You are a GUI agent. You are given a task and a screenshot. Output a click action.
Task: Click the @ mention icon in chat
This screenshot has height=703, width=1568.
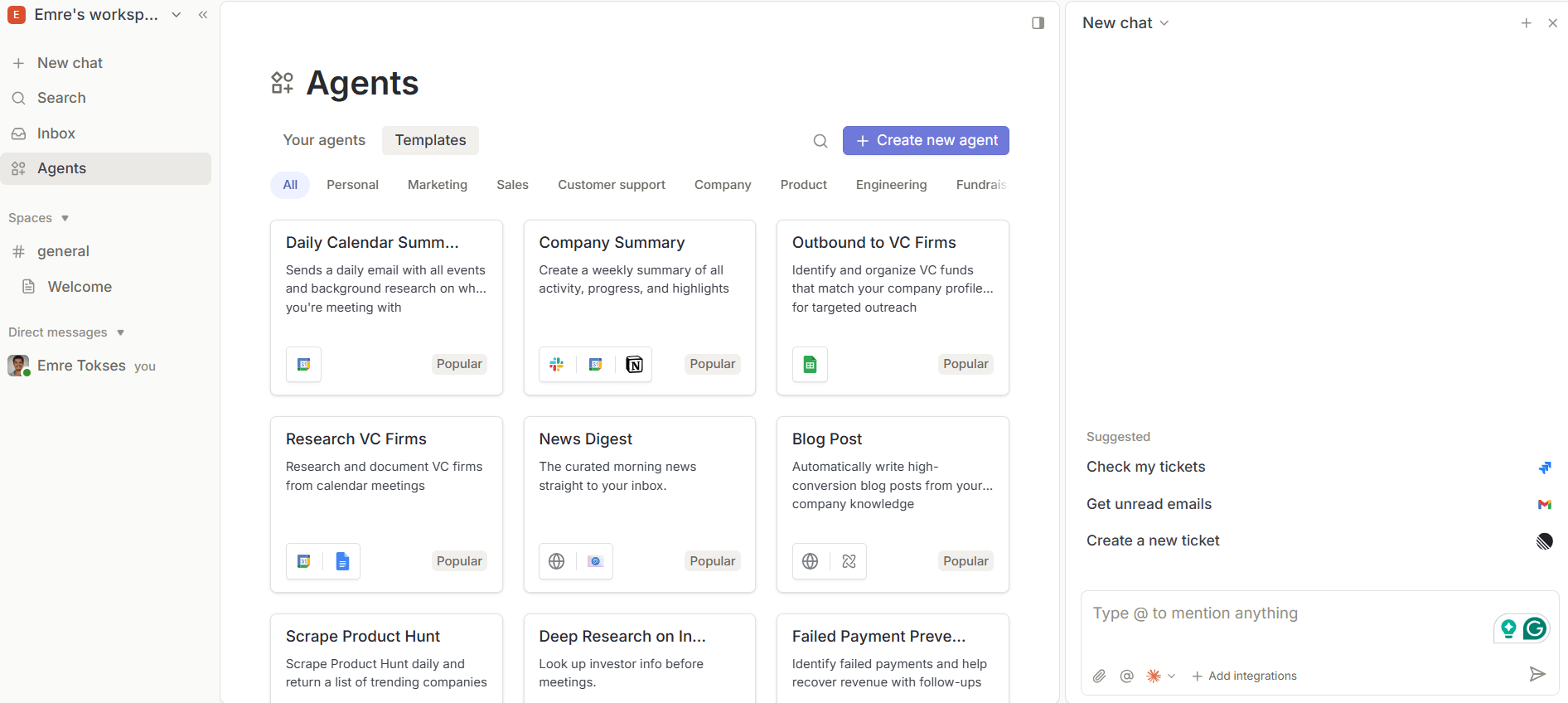pos(1126,676)
